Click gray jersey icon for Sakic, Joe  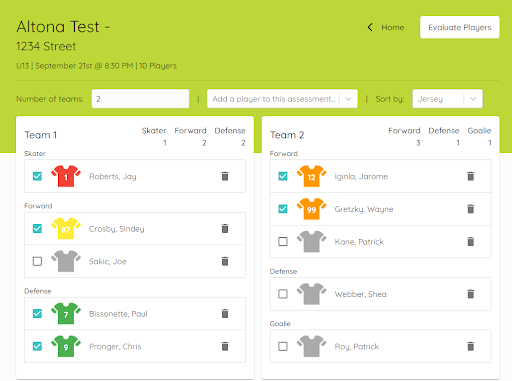pyautogui.click(x=66, y=261)
